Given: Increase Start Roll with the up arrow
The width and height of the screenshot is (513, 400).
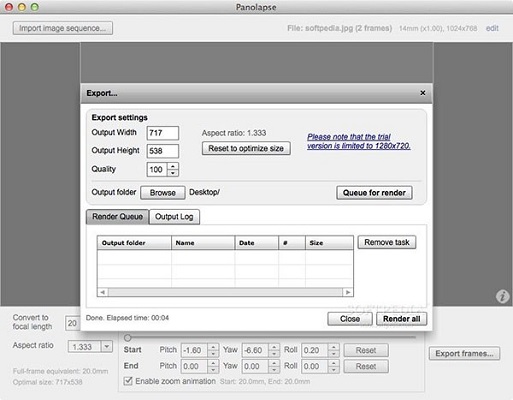Looking at the screenshot, I should coord(333,347).
